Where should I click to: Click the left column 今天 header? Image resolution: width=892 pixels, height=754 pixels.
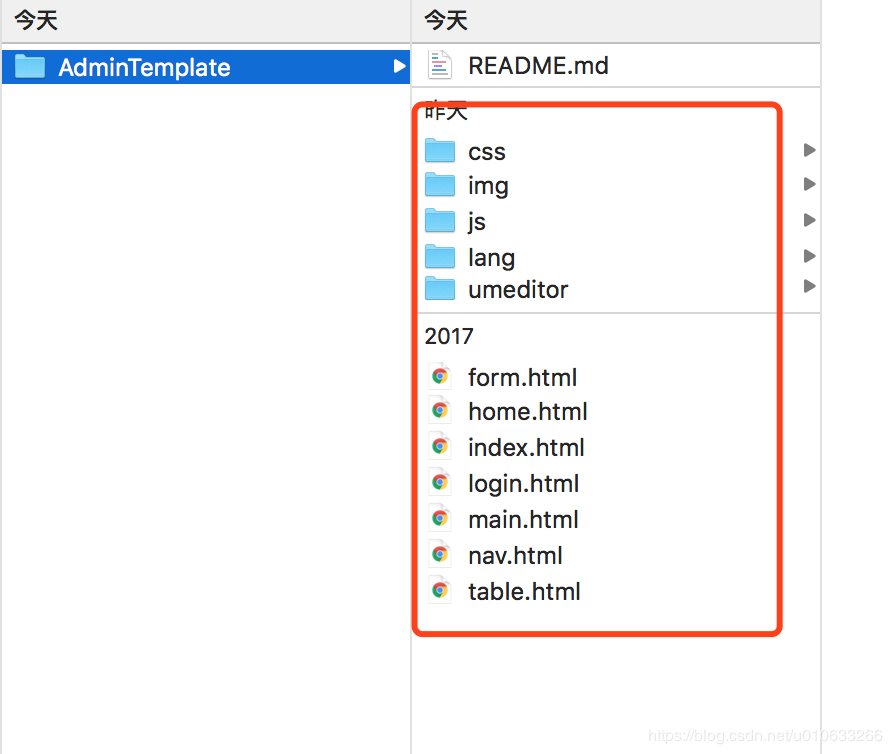[36, 20]
